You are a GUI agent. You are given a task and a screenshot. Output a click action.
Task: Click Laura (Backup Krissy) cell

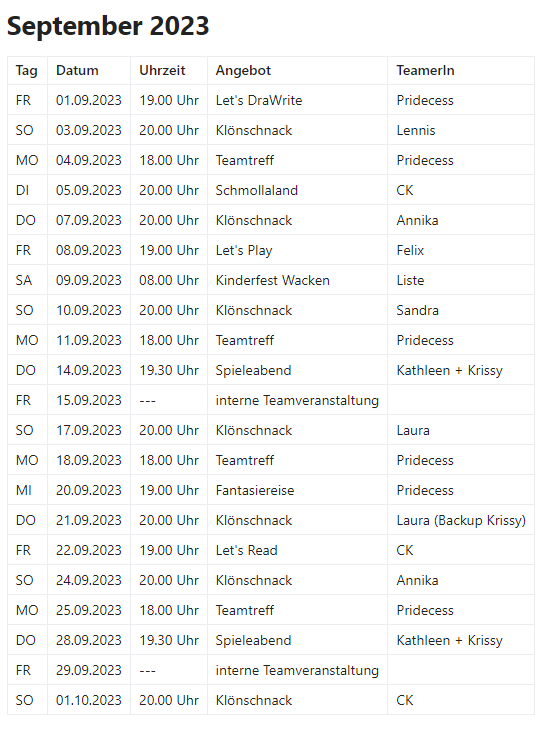click(x=461, y=521)
